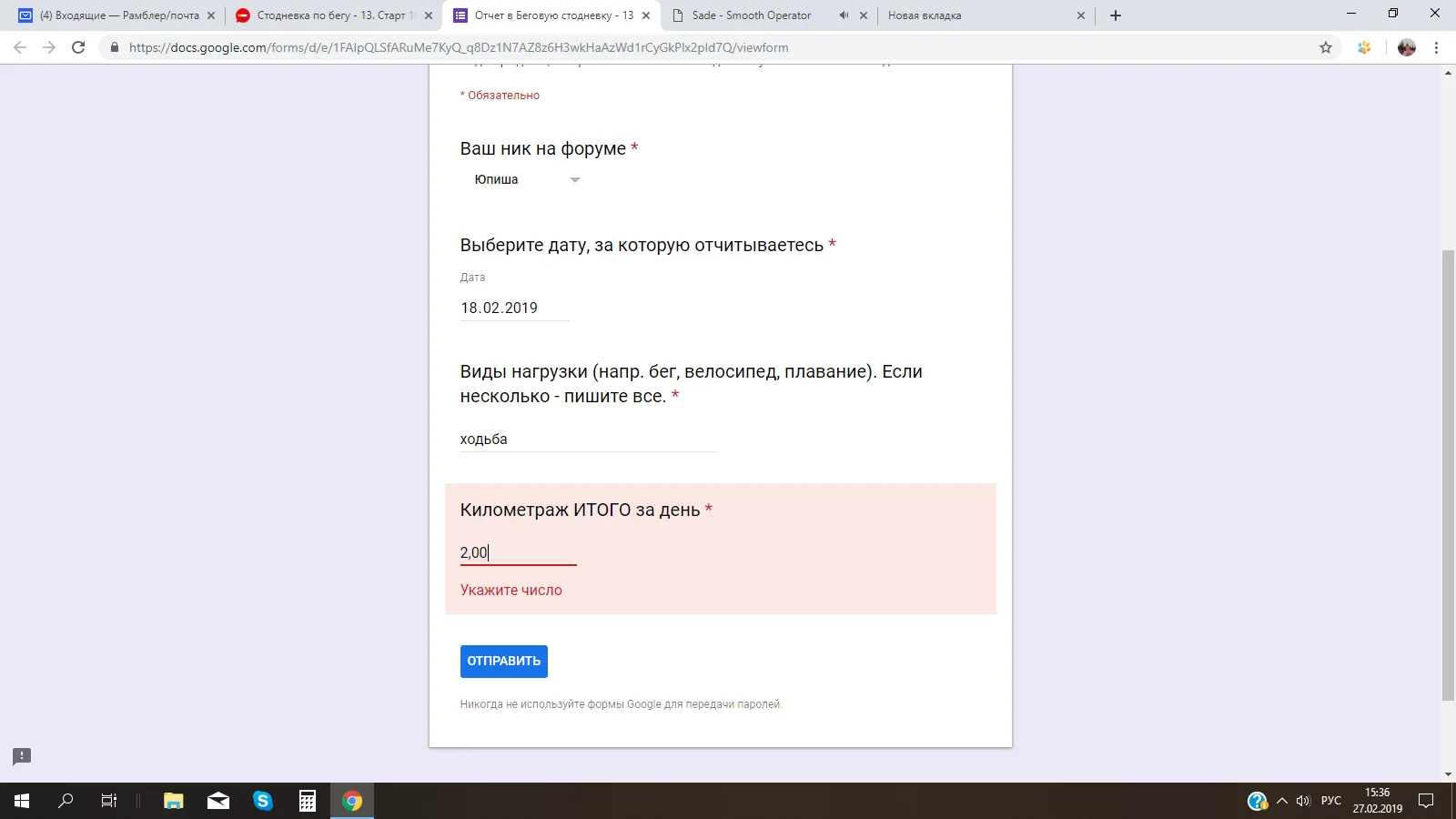1456x819 pixels.
Task: Select the Отчет в Беговую стодневку tab
Action: pos(553,15)
